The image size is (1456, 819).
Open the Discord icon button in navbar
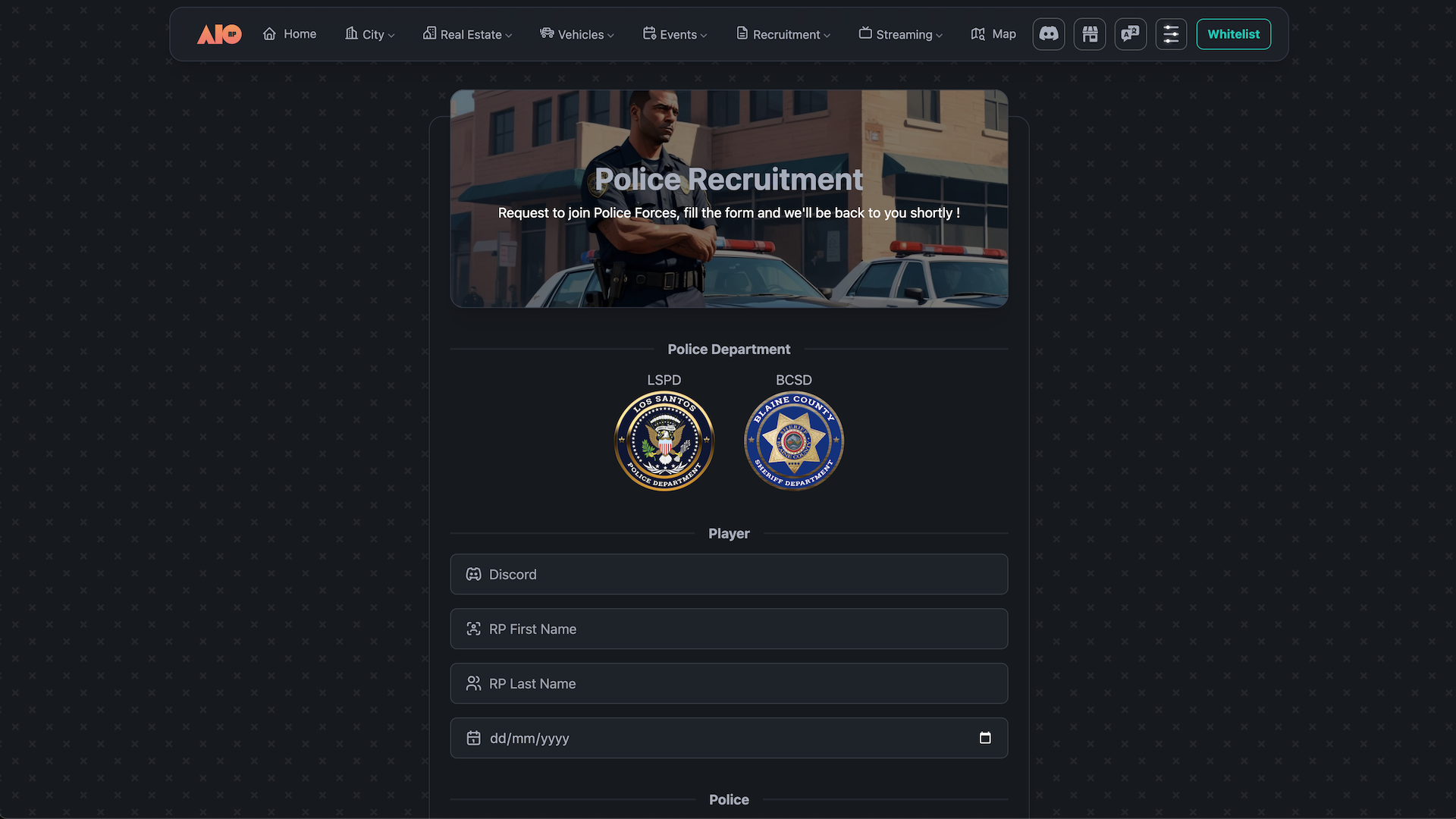[1049, 34]
